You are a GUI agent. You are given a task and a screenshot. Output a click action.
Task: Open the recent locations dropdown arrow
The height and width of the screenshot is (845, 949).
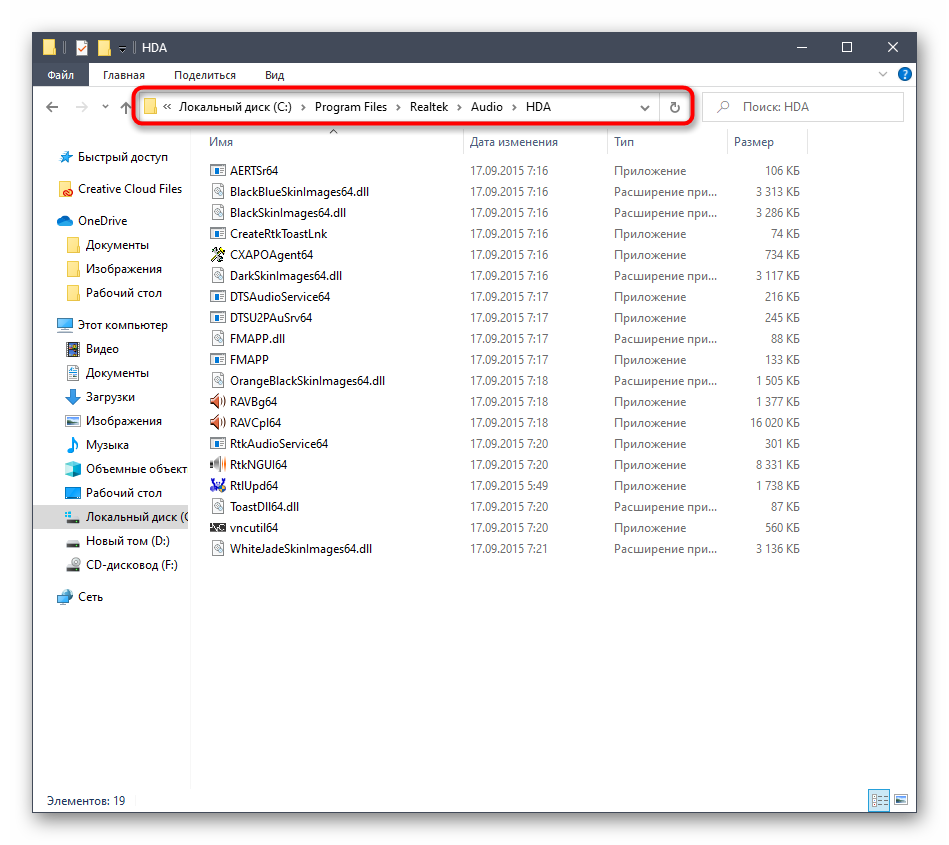[105, 108]
